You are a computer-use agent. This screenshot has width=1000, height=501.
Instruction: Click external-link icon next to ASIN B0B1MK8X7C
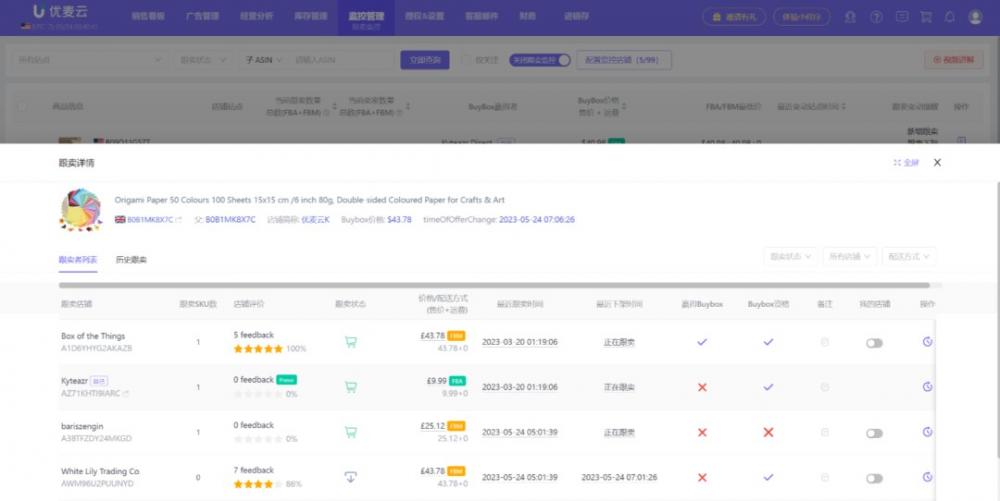pyautogui.click(x=179, y=220)
